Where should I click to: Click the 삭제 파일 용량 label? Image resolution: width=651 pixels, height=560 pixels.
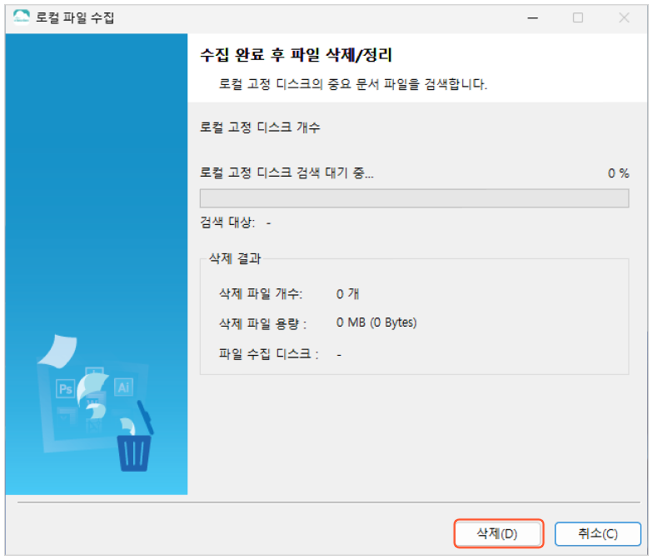coord(263,323)
